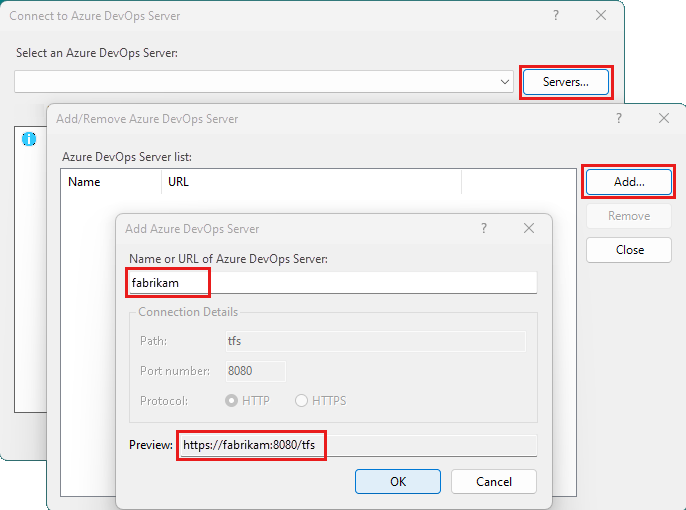Select the HTTP protocol radio button
The image size is (686, 510).
231,401
